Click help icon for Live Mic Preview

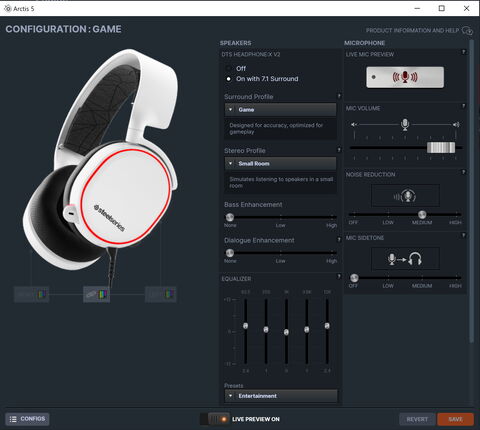point(463,52)
